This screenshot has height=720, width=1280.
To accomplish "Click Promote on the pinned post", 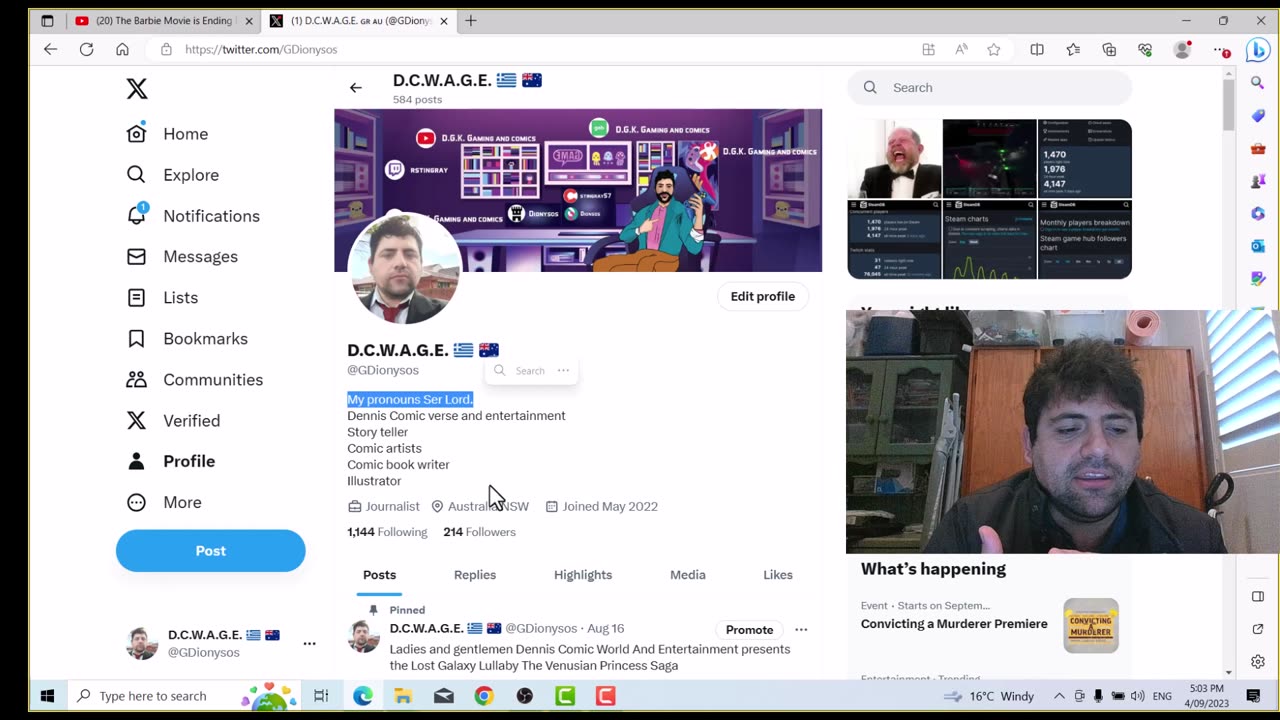I will pos(749,630).
